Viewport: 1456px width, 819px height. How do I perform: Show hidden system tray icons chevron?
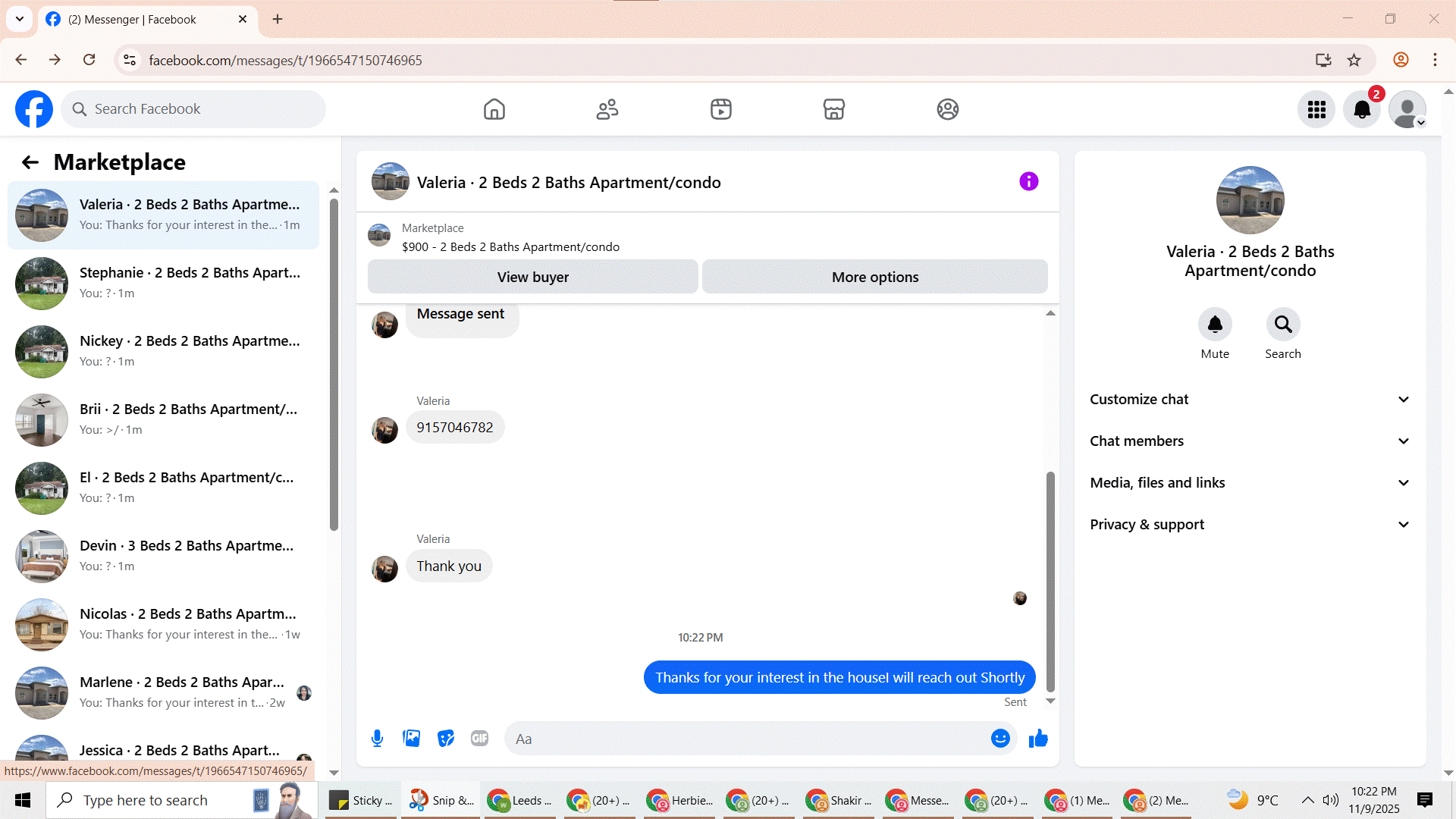point(1307,800)
